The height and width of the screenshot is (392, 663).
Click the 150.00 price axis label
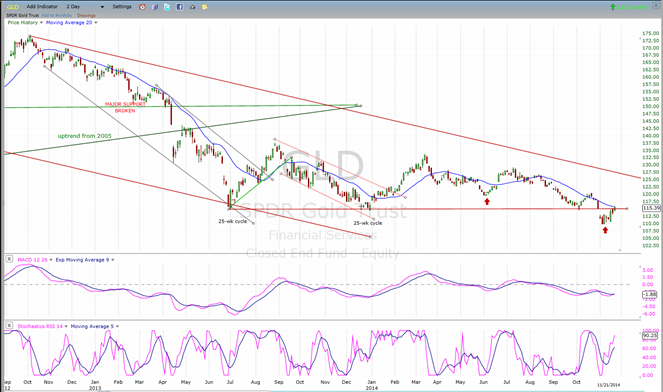coord(650,107)
